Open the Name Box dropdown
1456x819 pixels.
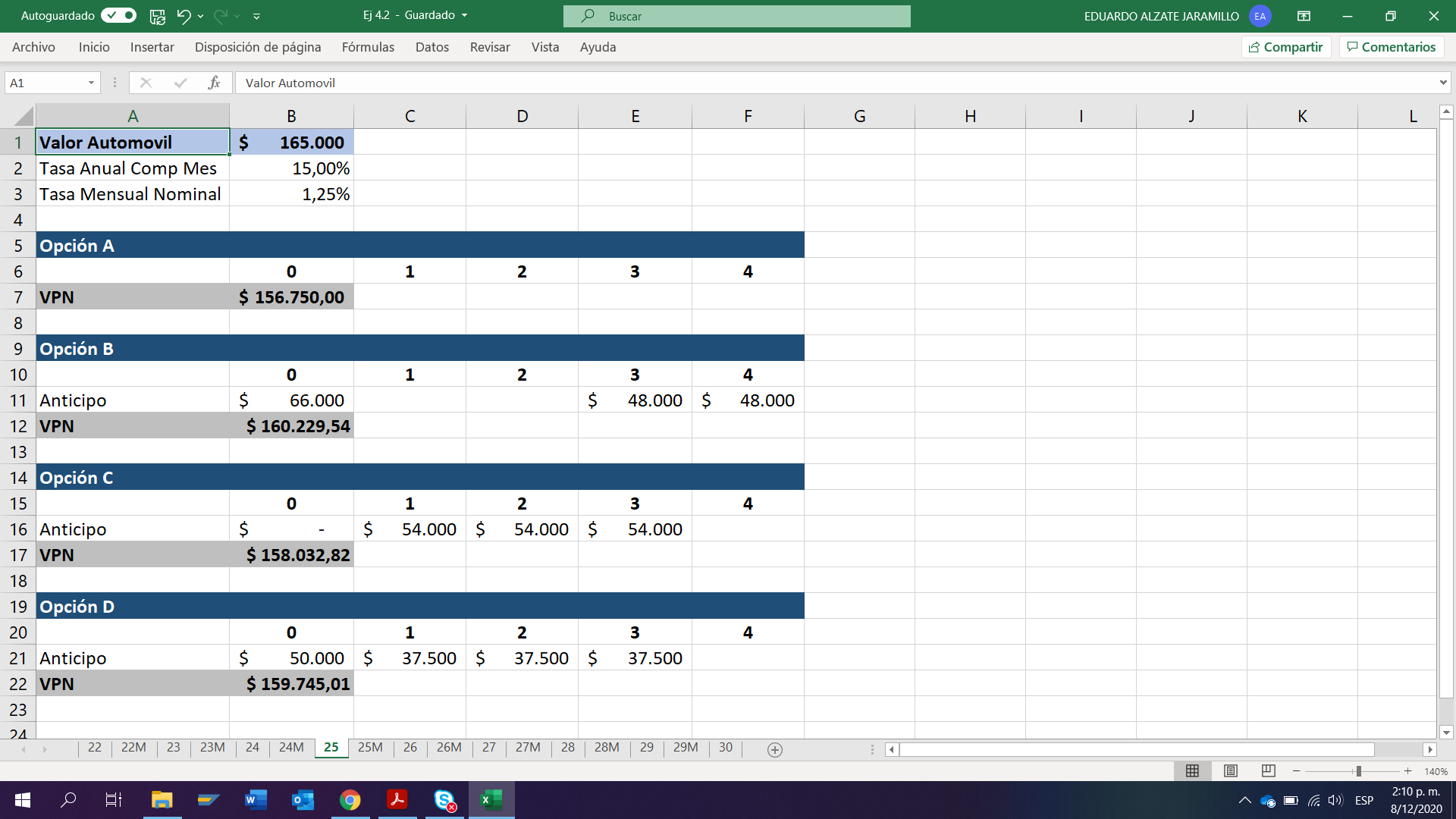89,83
